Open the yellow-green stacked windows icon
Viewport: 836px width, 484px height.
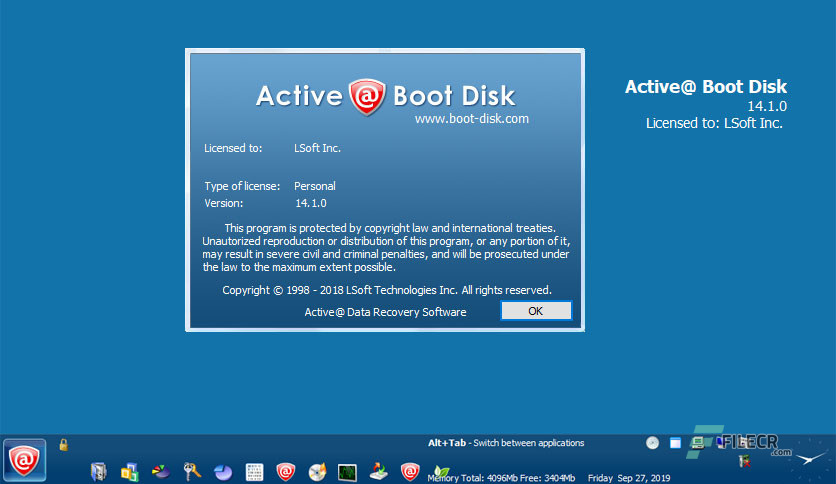pyautogui.click(x=130, y=472)
